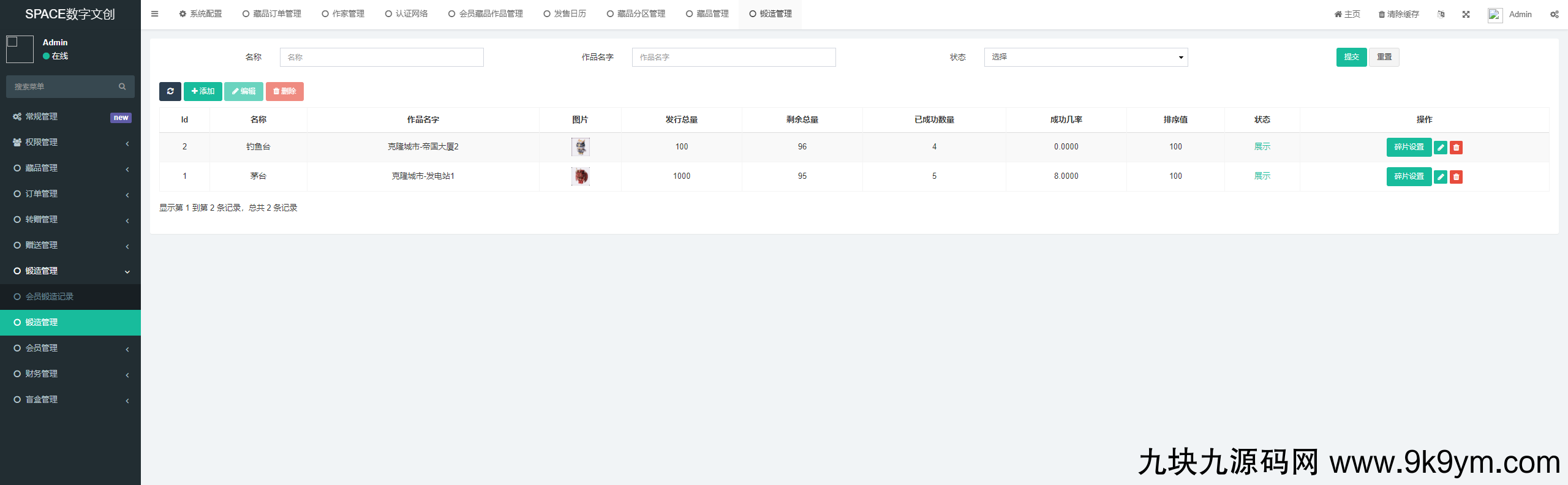Switch to the 藏品分区管理 tab
This screenshot has height=485, width=1568.
tap(636, 14)
